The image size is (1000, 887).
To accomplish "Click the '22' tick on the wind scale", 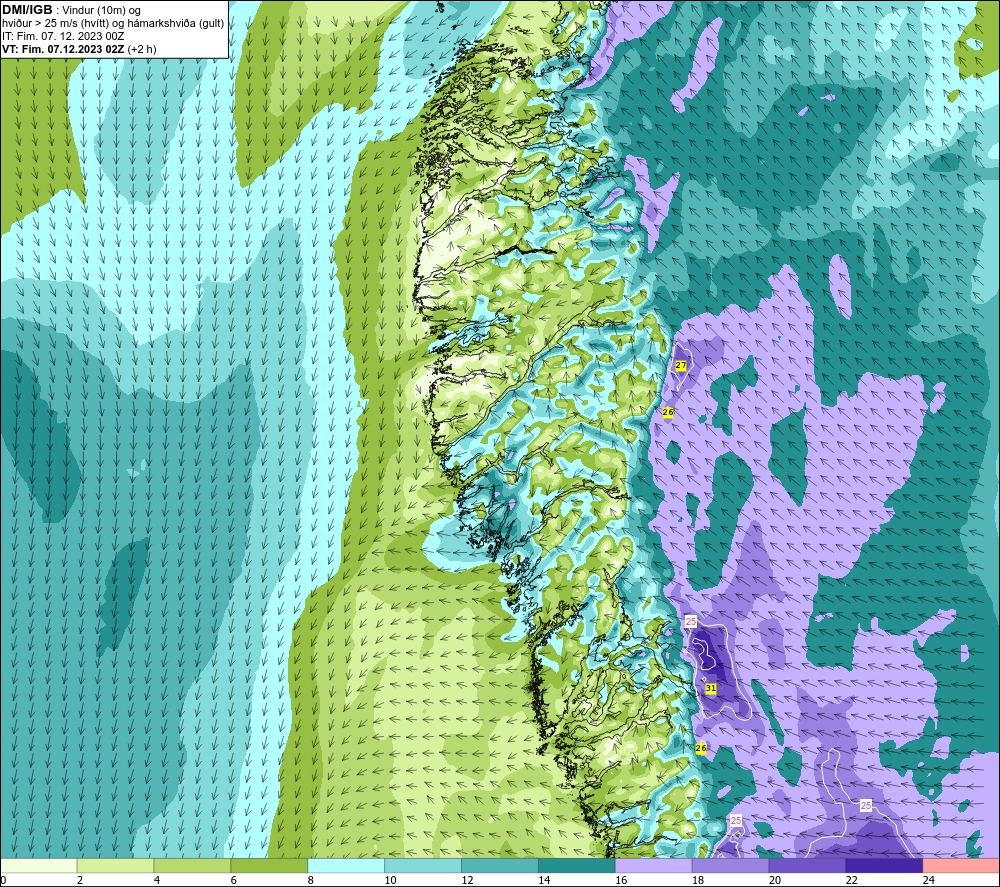I will pos(852,880).
